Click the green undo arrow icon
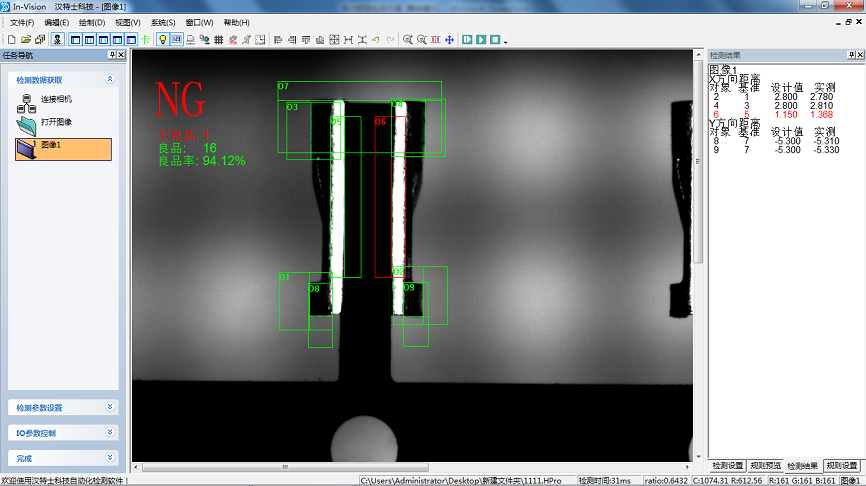The height and width of the screenshot is (486, 866). pos(376,40)
